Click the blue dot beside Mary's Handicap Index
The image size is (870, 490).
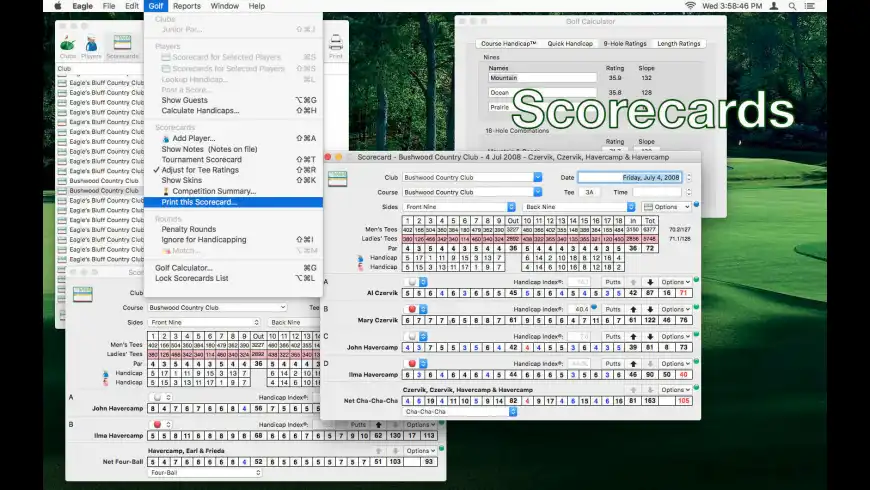pyautogui.click(x=594, y=307)
